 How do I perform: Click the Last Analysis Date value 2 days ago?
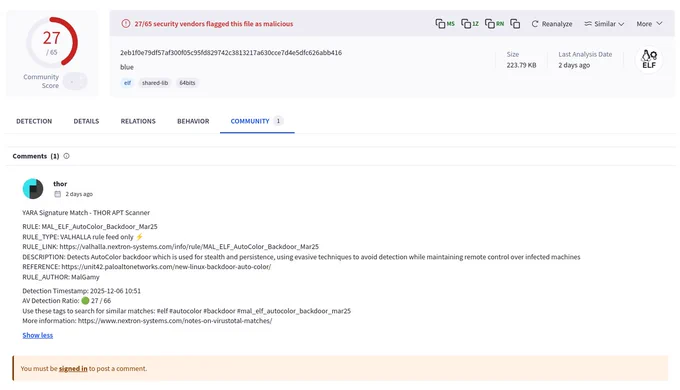[574, 65]
